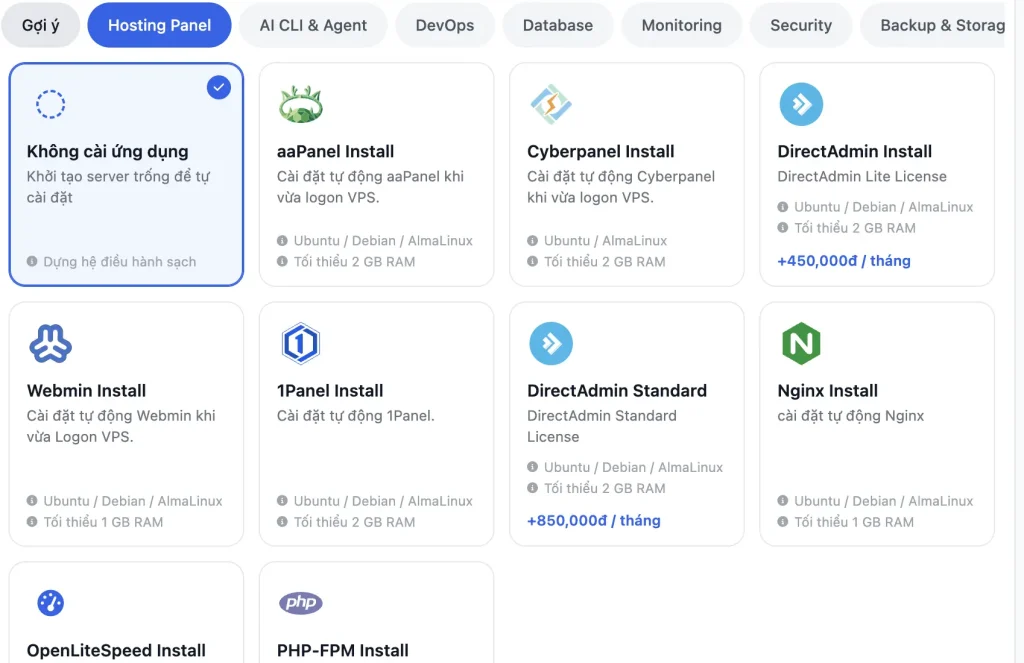Click 'Dựng hệ điều hành sạch' text
Screen dimensions: 1024x663
coord(120,262)
